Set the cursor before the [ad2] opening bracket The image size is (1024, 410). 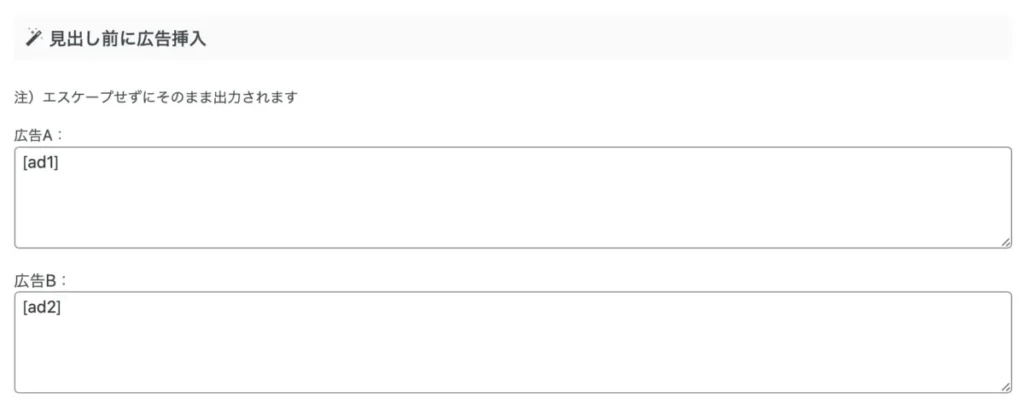coord(23,308)
